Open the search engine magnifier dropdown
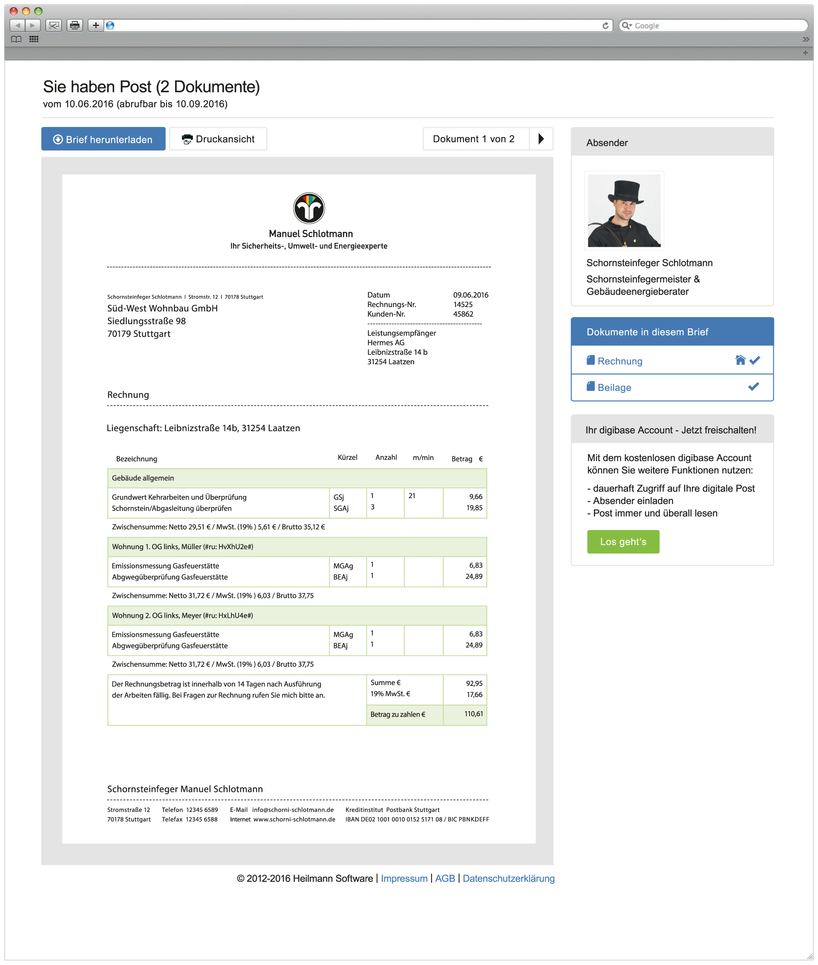Screen dimensions: 818x965 (x=627, y=25)
